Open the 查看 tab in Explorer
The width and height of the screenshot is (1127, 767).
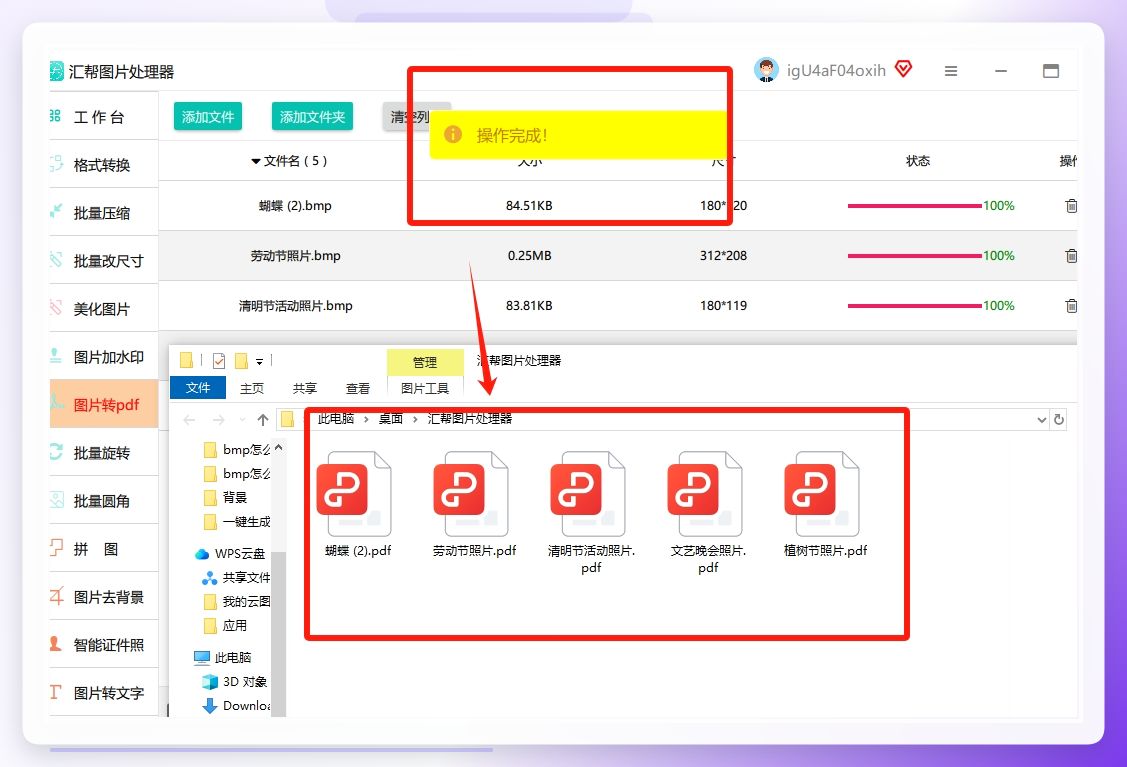point(358,388)
